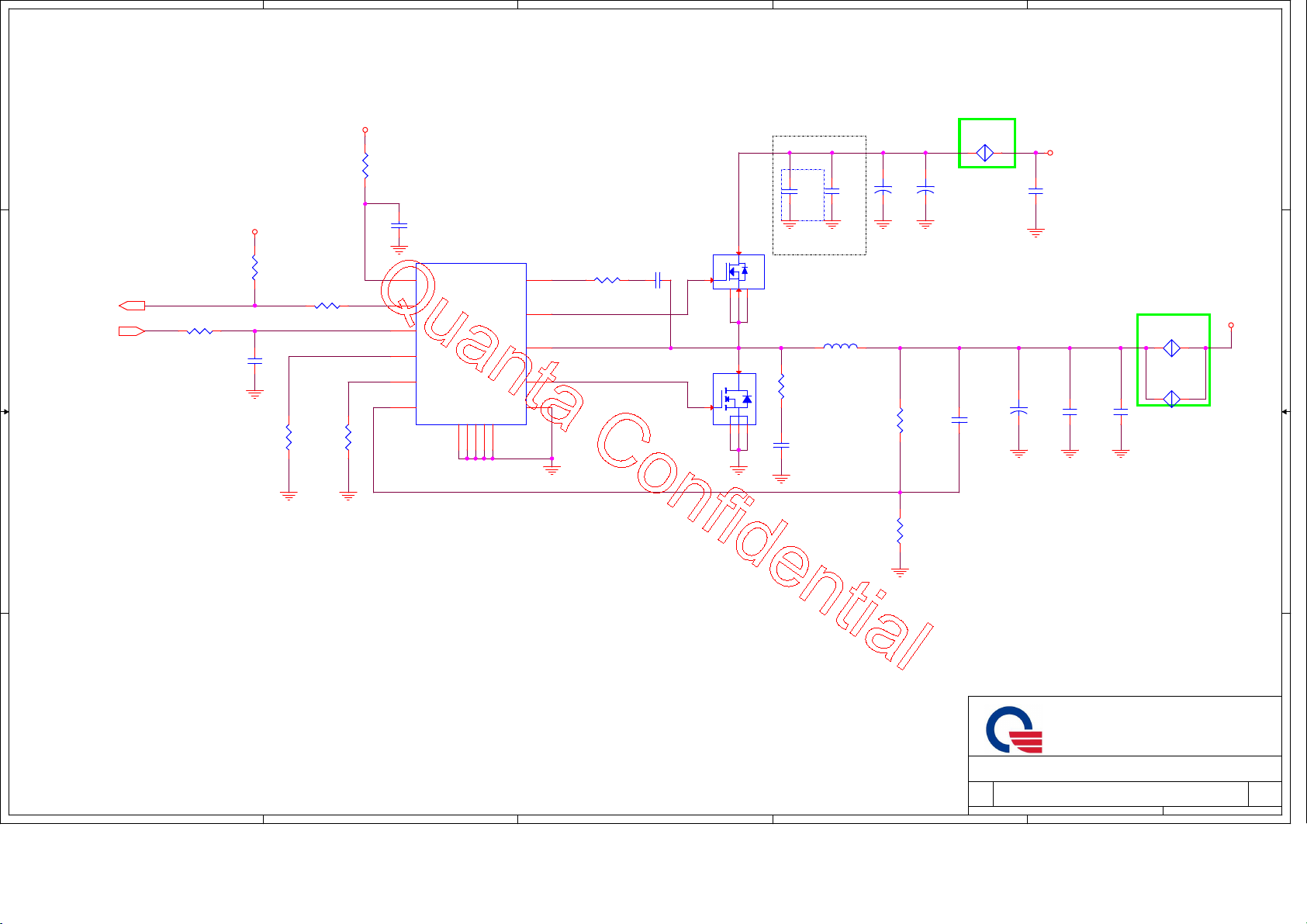Select the diamond symbol in top green box

[x=985, y=153]
